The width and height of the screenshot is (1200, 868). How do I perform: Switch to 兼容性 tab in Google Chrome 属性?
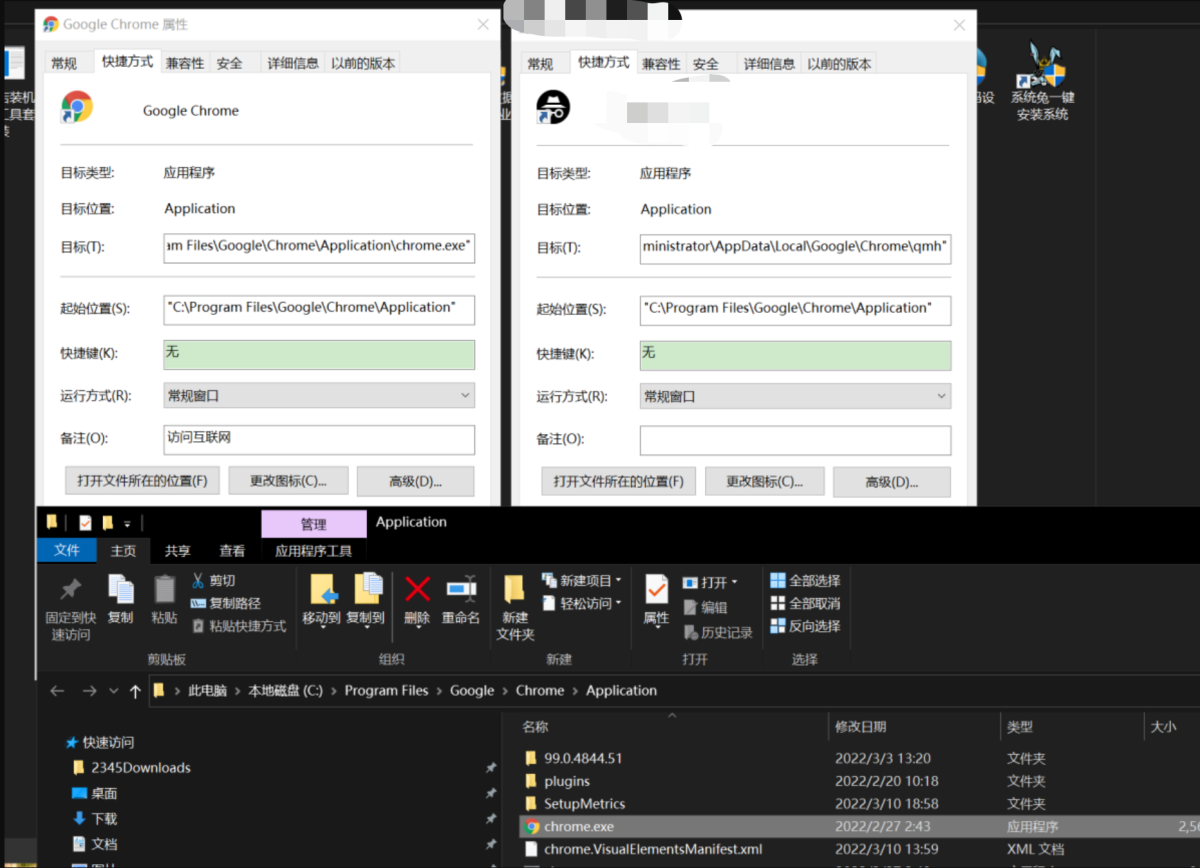tap(185, 63)
